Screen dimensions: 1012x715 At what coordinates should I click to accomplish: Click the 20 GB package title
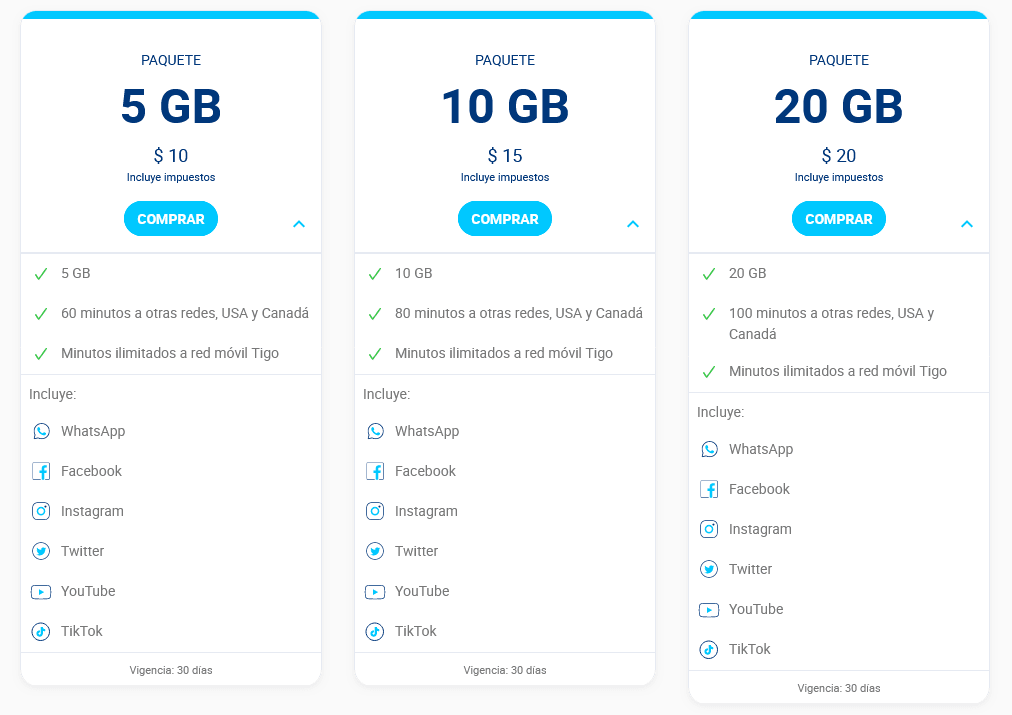coord(839,107)
